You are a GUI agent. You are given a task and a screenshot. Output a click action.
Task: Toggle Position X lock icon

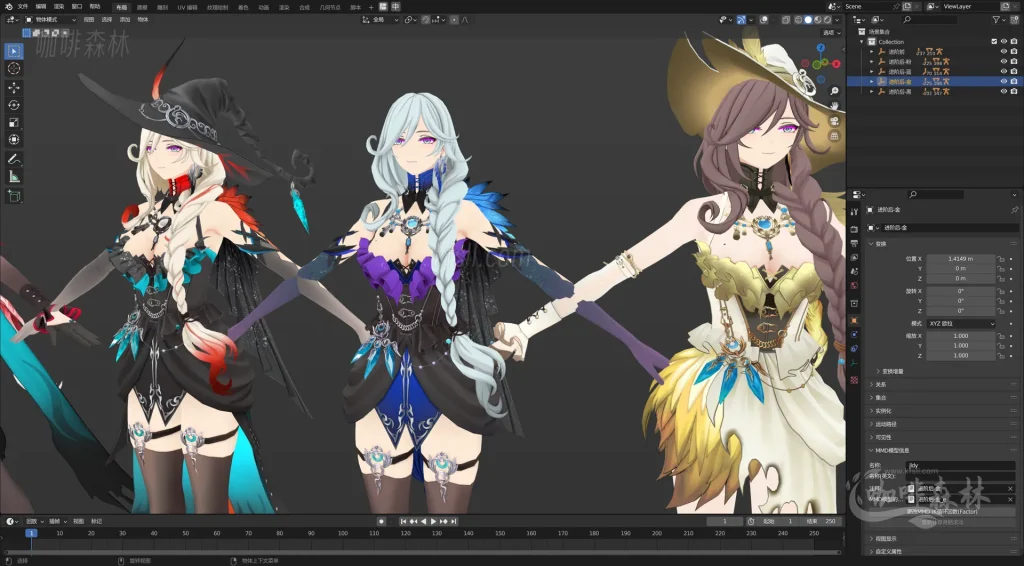click(x=1000, y=259)
